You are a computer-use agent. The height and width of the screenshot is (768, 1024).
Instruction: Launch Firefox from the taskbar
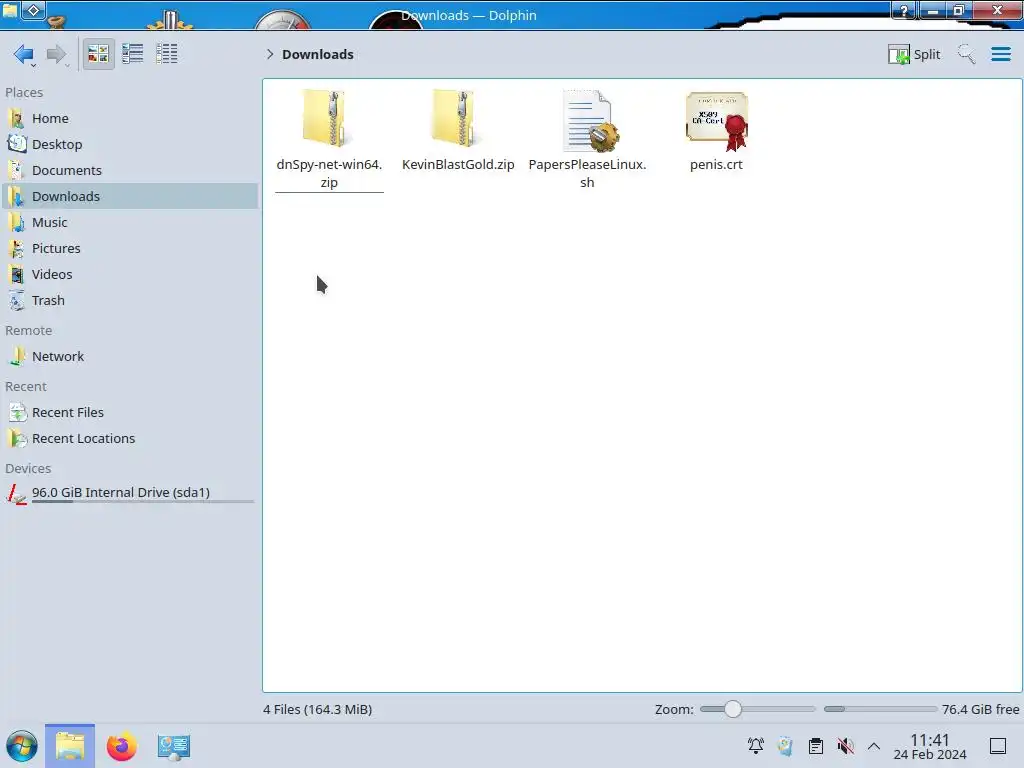pos(121,746)
